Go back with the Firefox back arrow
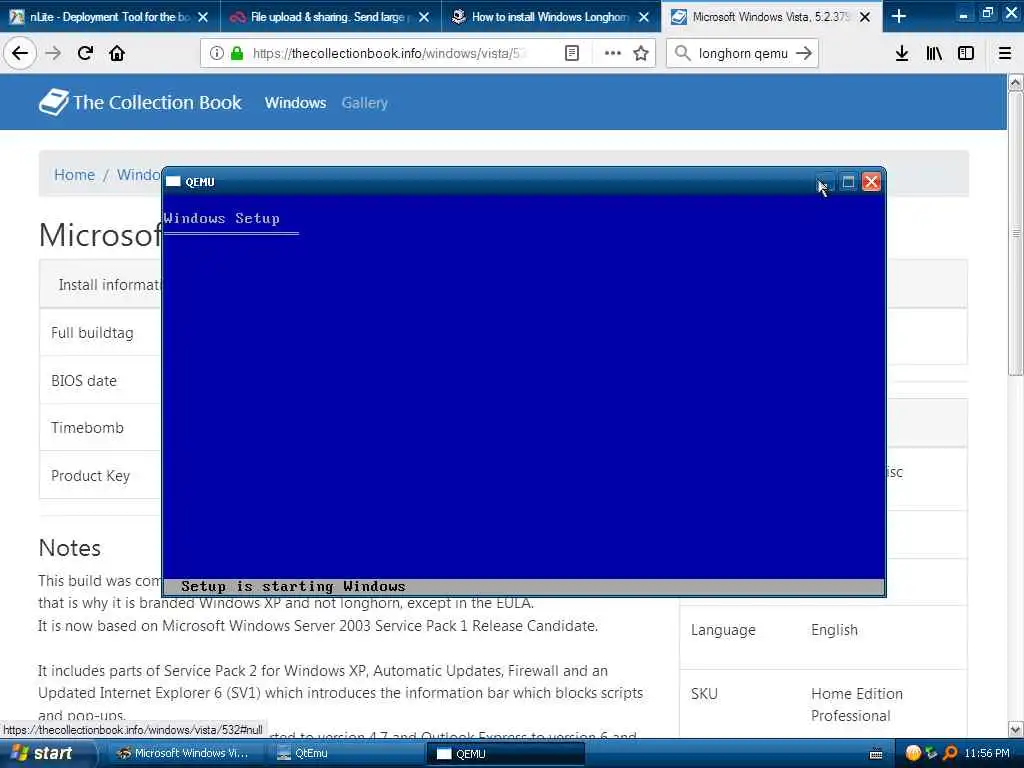Viewport: 1024px width, 768px height. tap(20, 54)
